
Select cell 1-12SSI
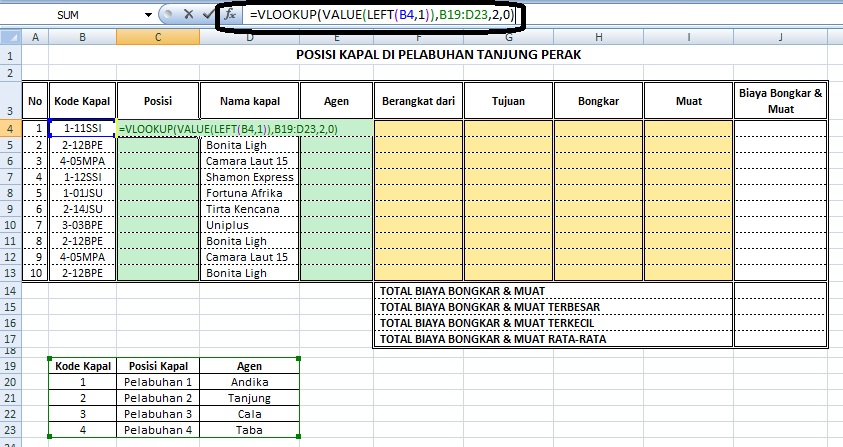tap(82, 177)
